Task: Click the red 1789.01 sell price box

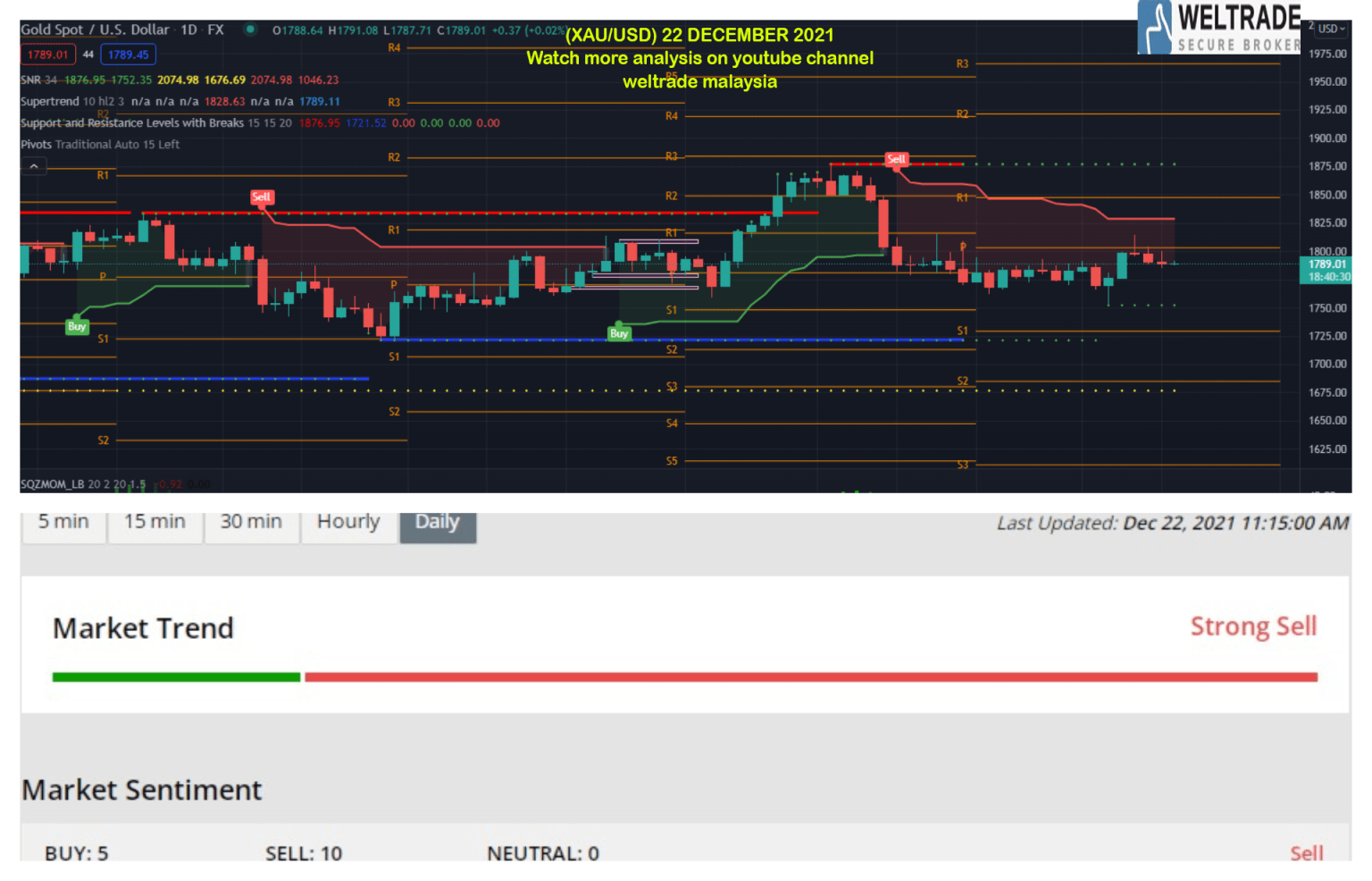Action: [47, 55]
